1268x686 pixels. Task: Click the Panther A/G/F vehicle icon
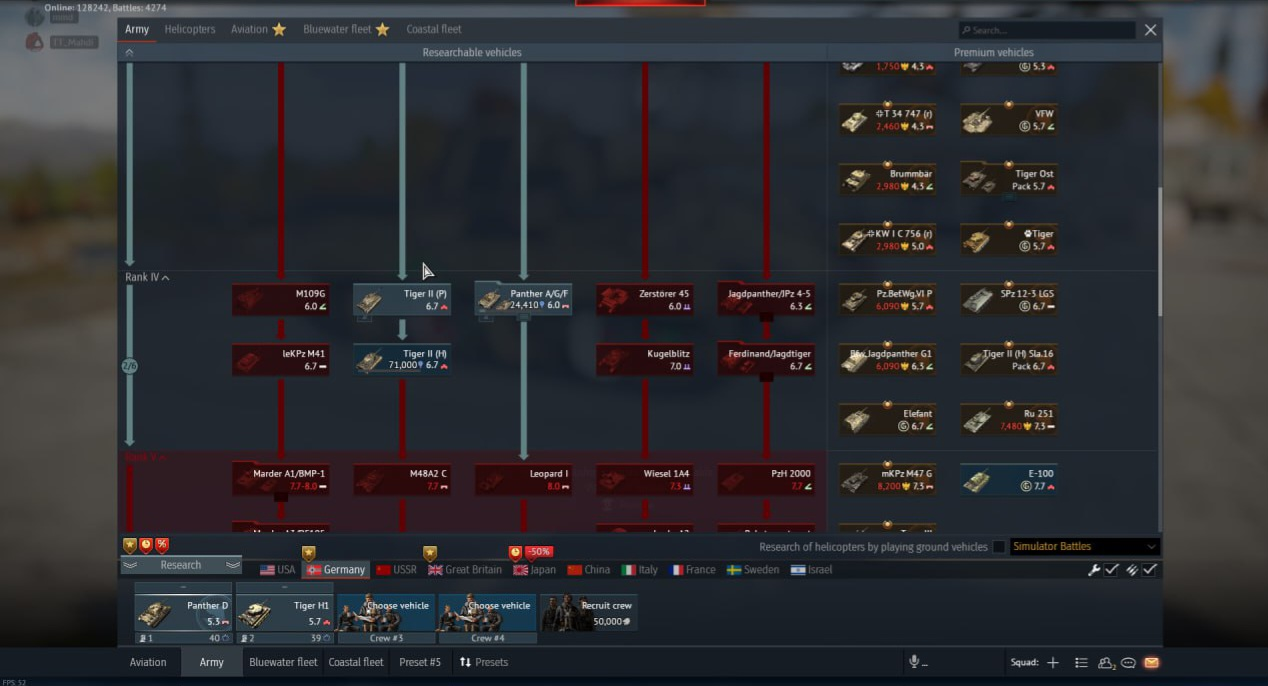(491, 299)
